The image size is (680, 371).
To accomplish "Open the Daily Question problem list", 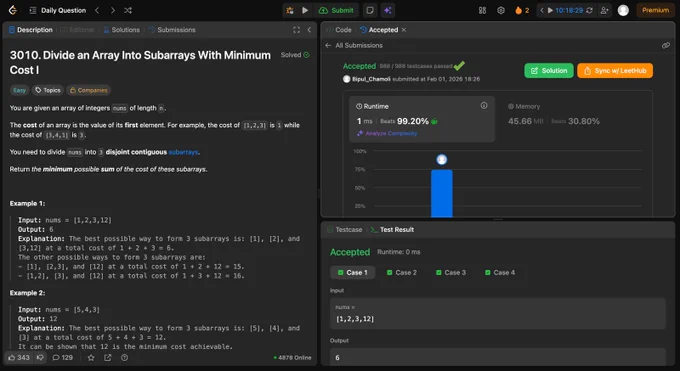I will pos(57,10).
